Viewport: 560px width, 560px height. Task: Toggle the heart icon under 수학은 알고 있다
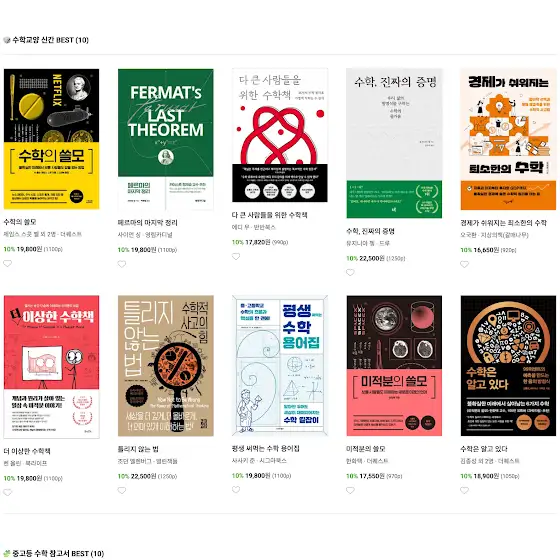(x=464, y=490)
